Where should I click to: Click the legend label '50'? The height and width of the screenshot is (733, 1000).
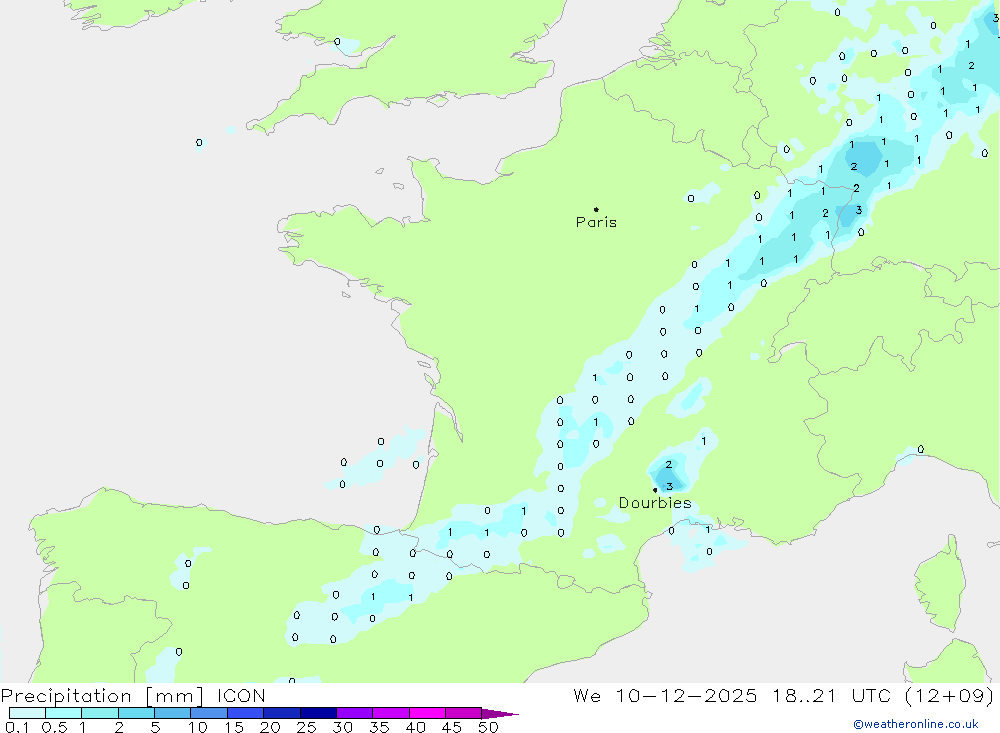click(x=487, y=727)
